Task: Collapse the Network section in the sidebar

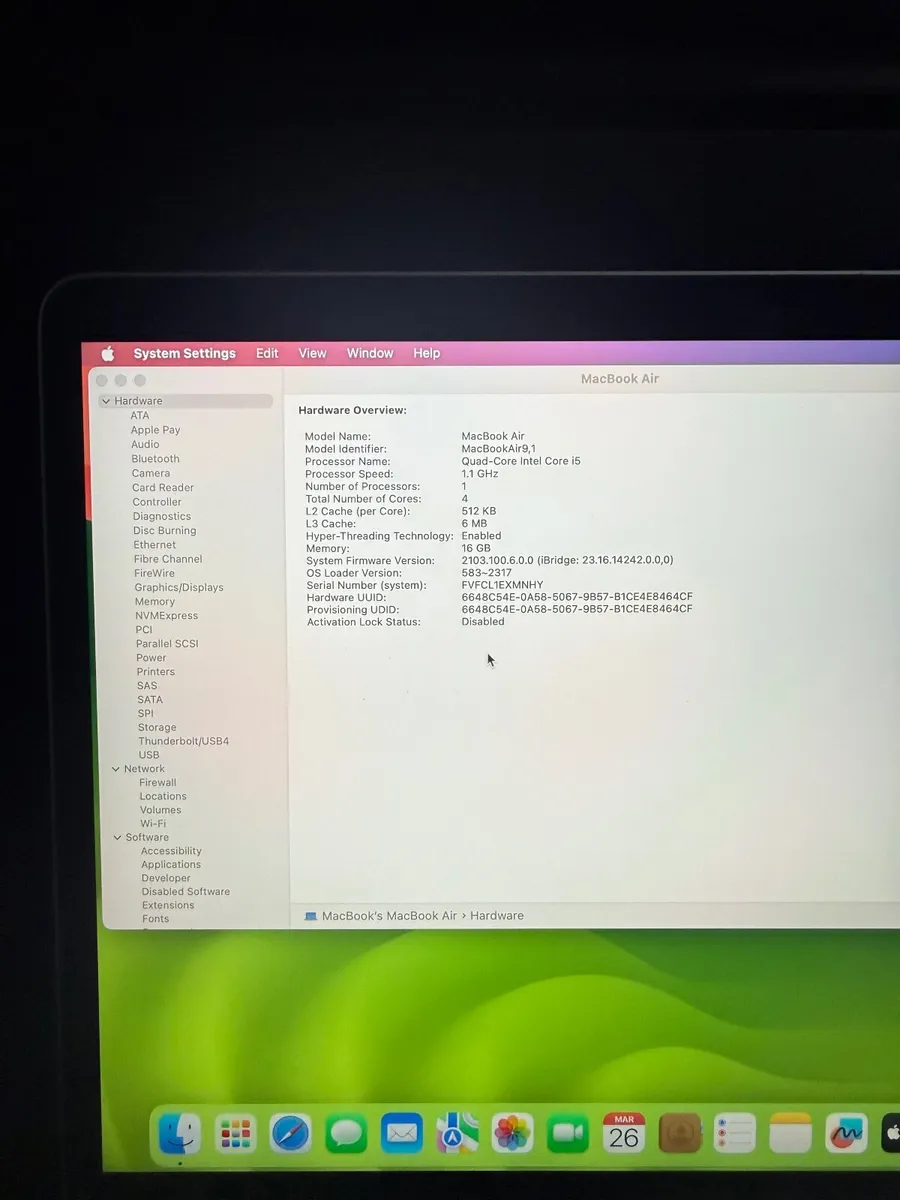Action: pos(116,768)
